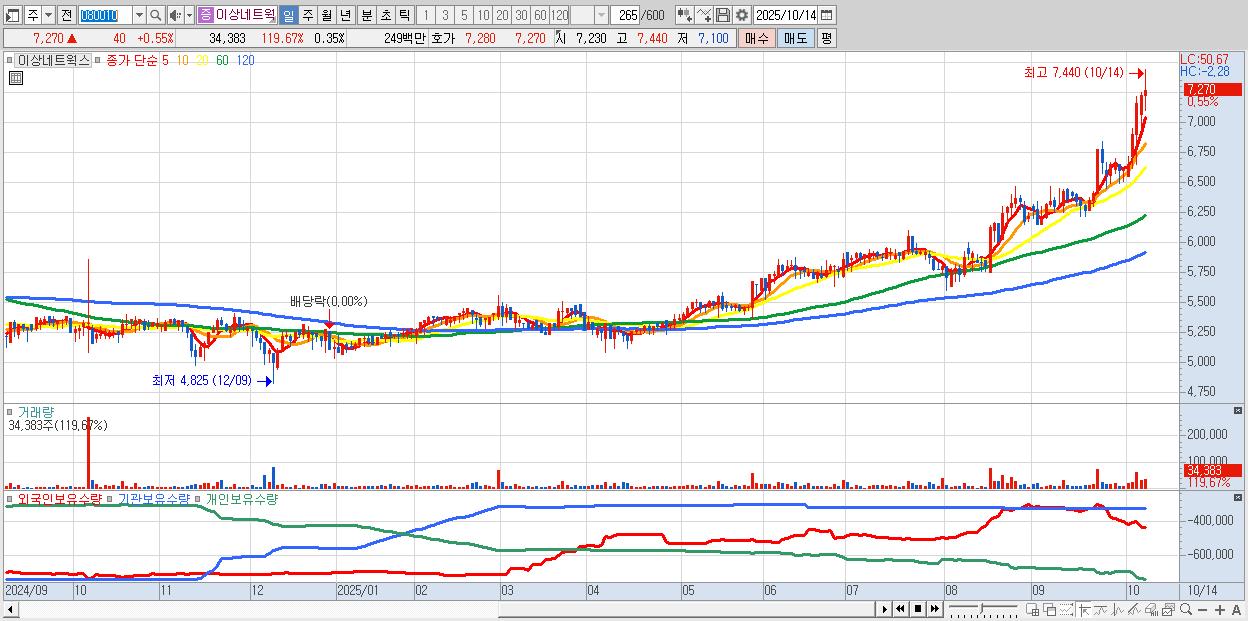The width and height of the screenshot is (1248, 621).
Task: Select the 1 interval button
Action: [x=425, y=15]
